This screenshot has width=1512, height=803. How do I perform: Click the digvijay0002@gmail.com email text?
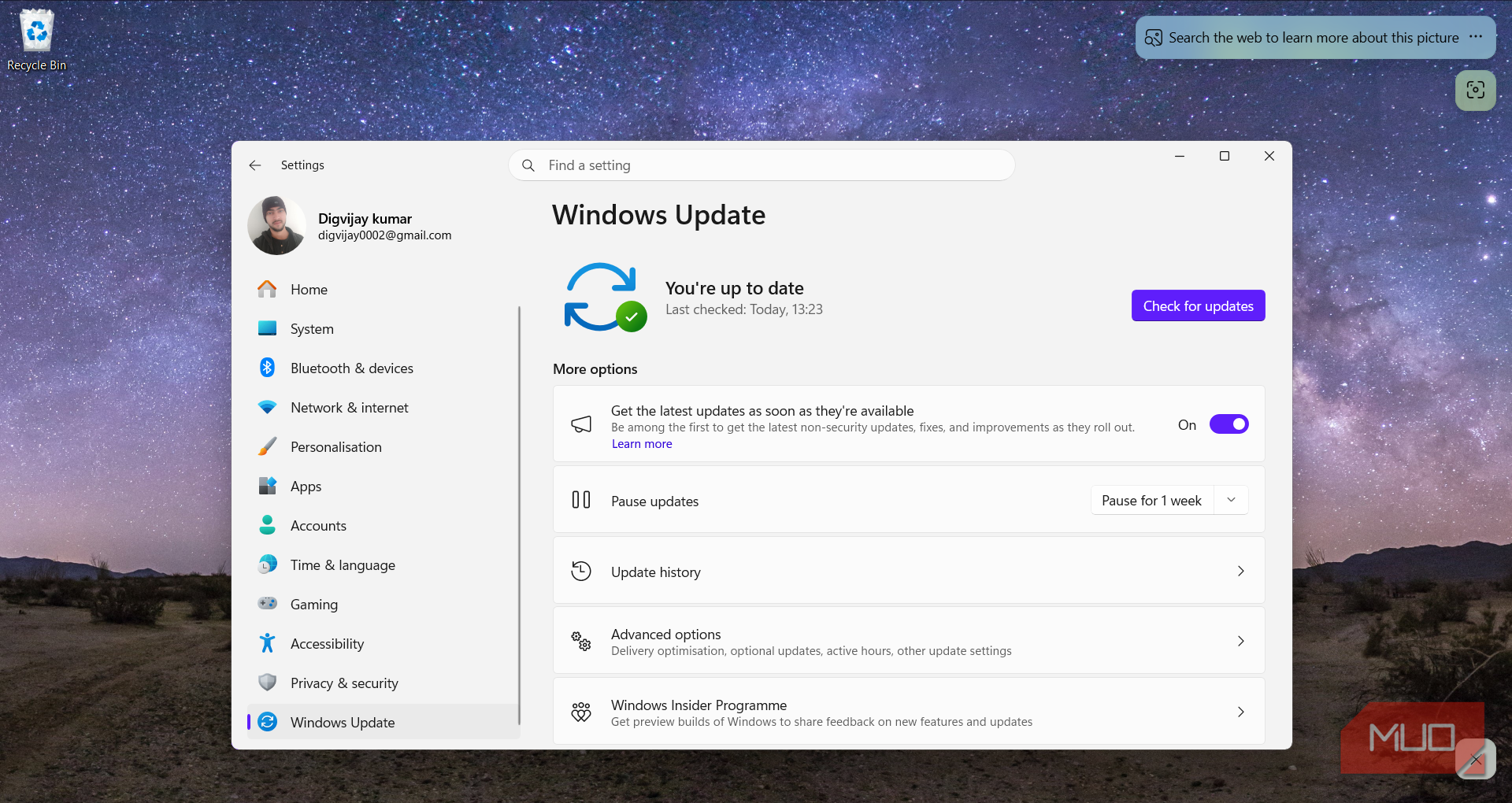pyautogui.click(x=384, y=235)
